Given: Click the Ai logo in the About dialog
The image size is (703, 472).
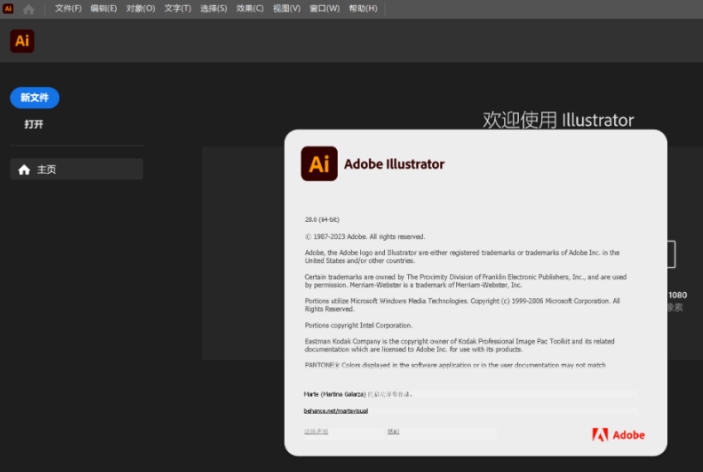Looking at the screenshot, I should pos(319,164).
